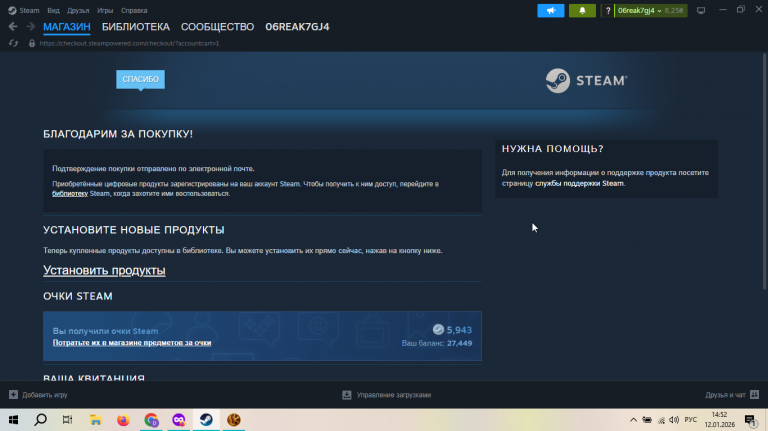Switch to Firefox on the taskbar
Image resolution: width=768 pixels, height=431 pixels.
click(x=123, y=420)
